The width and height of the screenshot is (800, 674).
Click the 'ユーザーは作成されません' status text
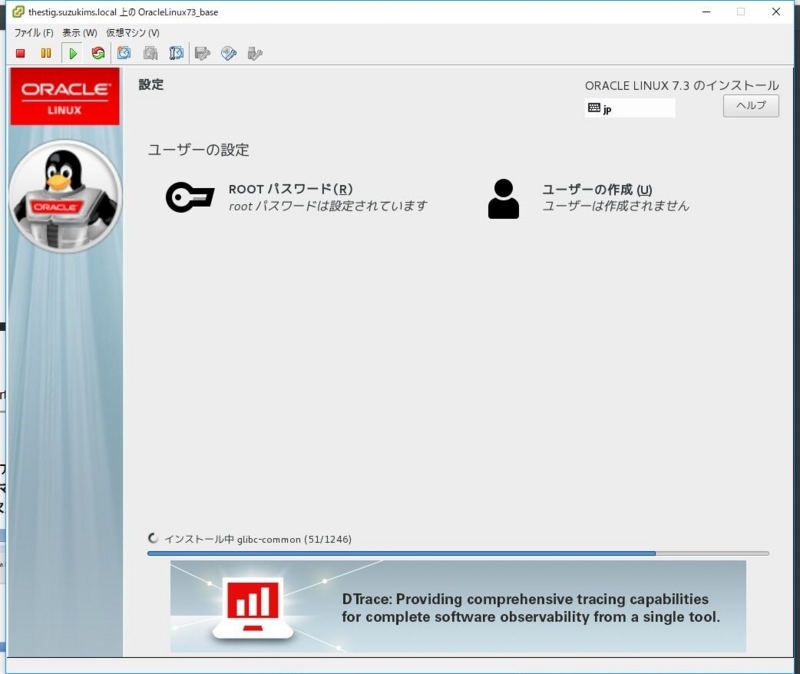[x=615, y=206]
